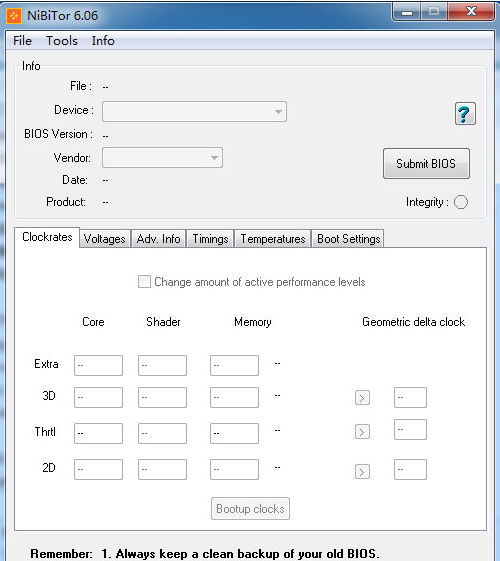The height and width of the screenshot is (561, 500).
Task: Click the arrow button in 3D row
Action: tap(362, 398)
